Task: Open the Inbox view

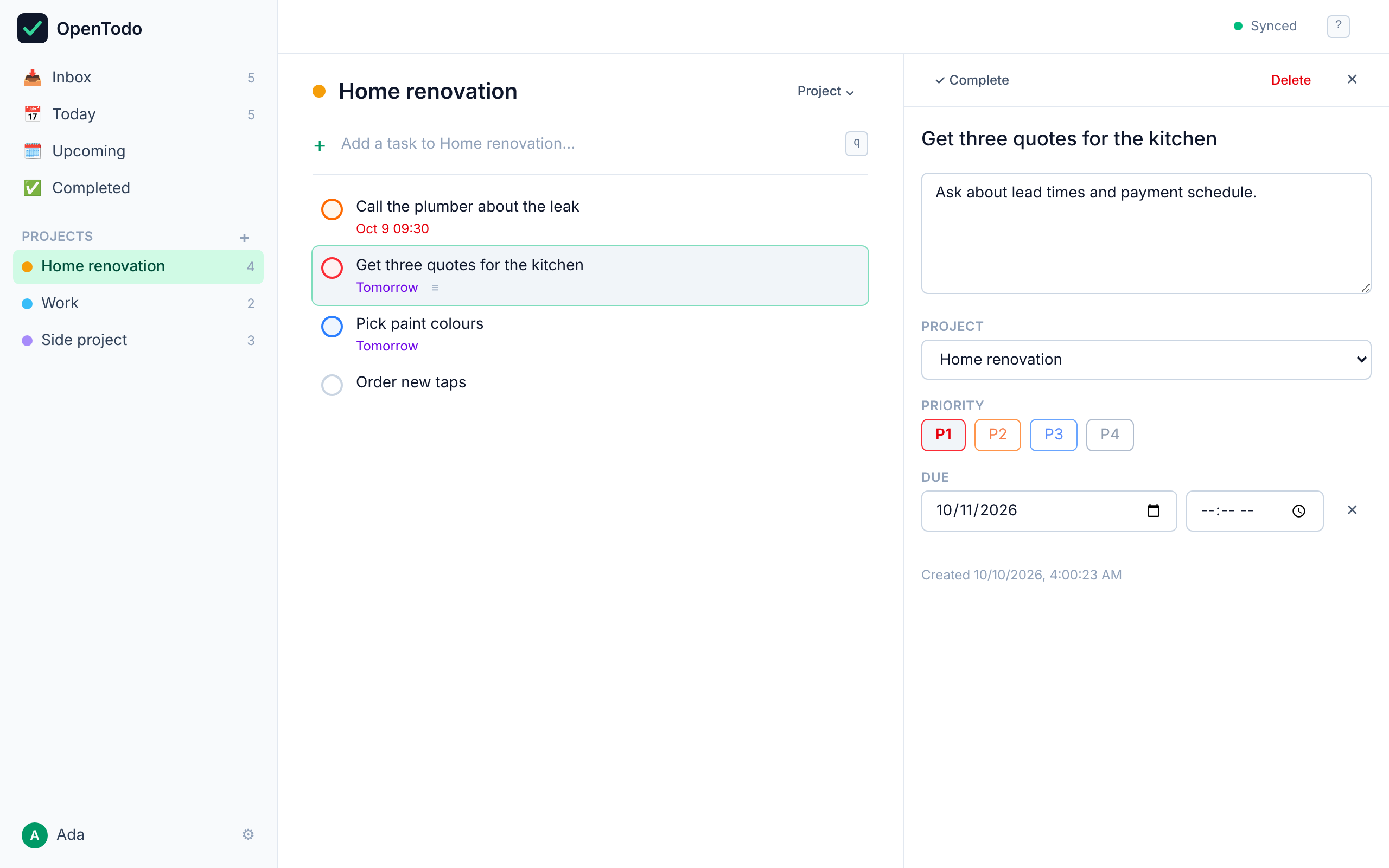Action: point(138,78)
